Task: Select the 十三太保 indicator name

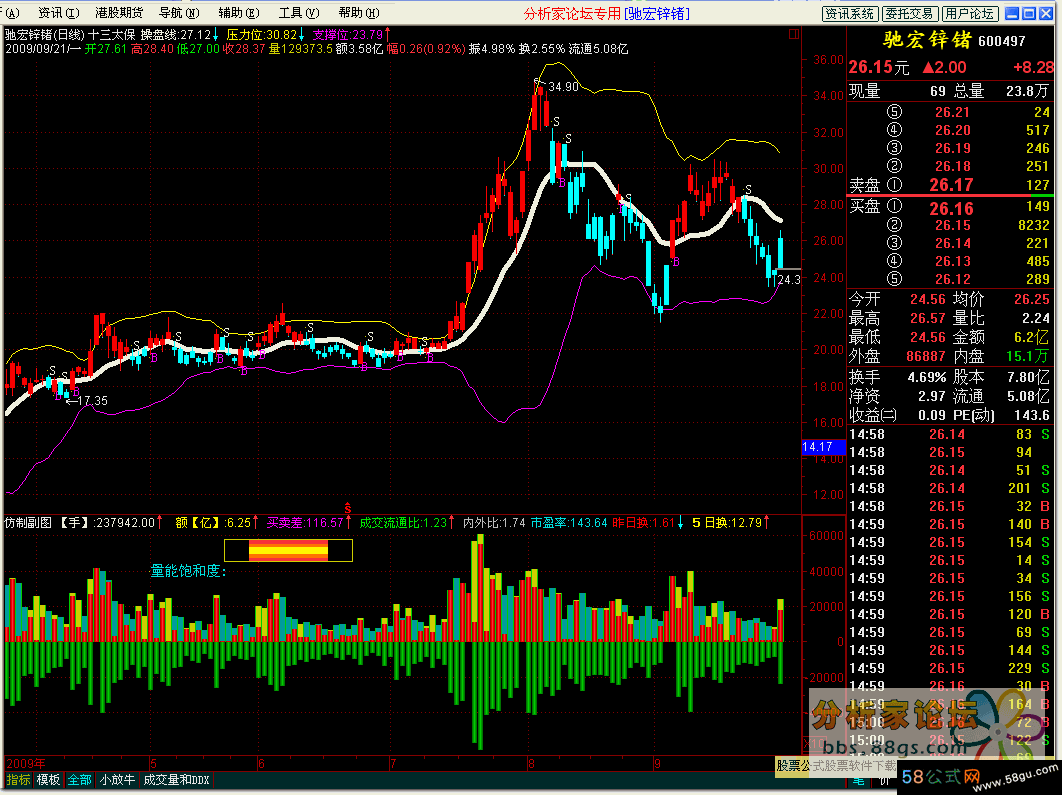Action: click(111, 35)
